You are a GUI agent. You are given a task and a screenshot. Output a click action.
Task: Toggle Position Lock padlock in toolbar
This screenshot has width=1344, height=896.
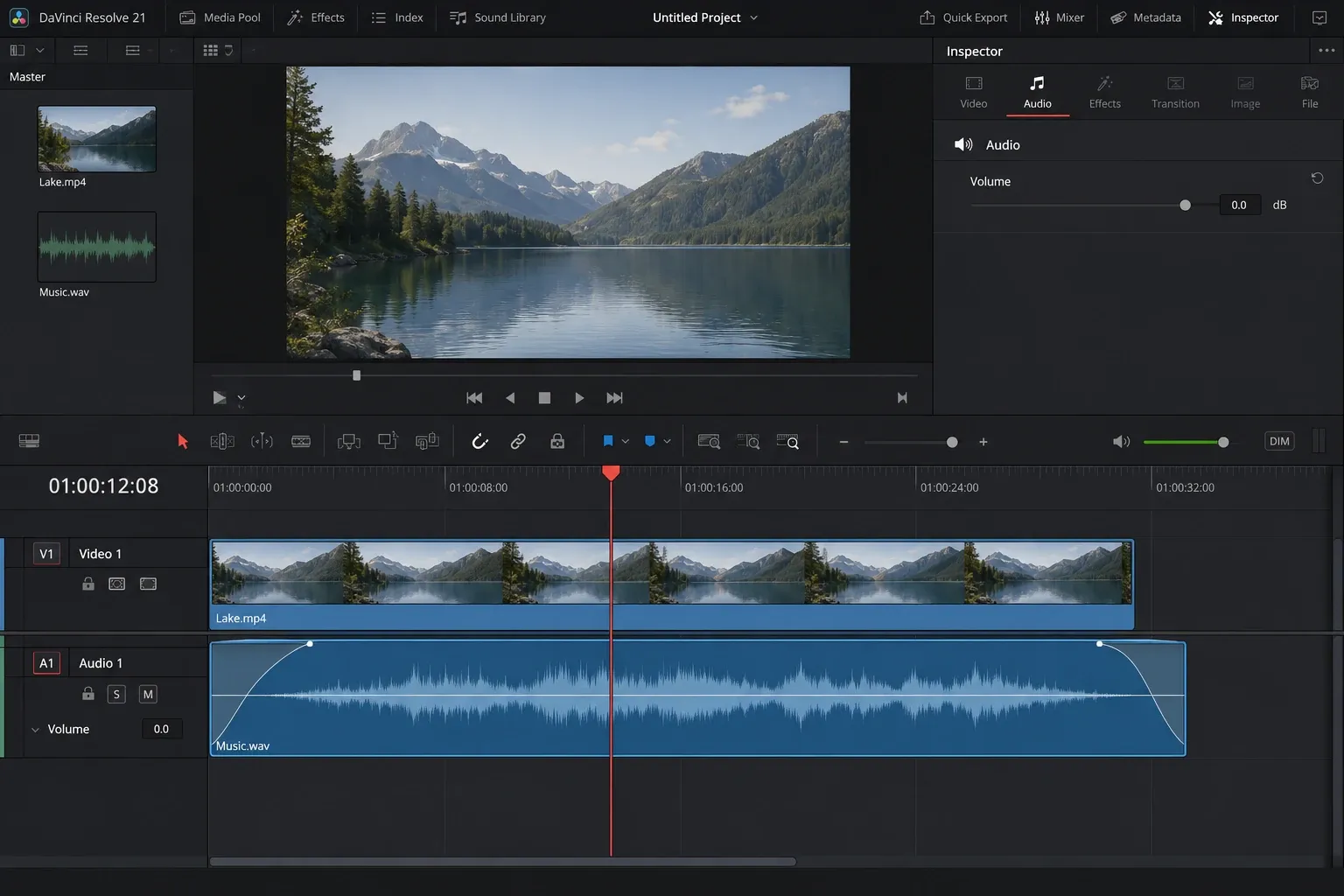pyautogui.click(x=557, y=442)
